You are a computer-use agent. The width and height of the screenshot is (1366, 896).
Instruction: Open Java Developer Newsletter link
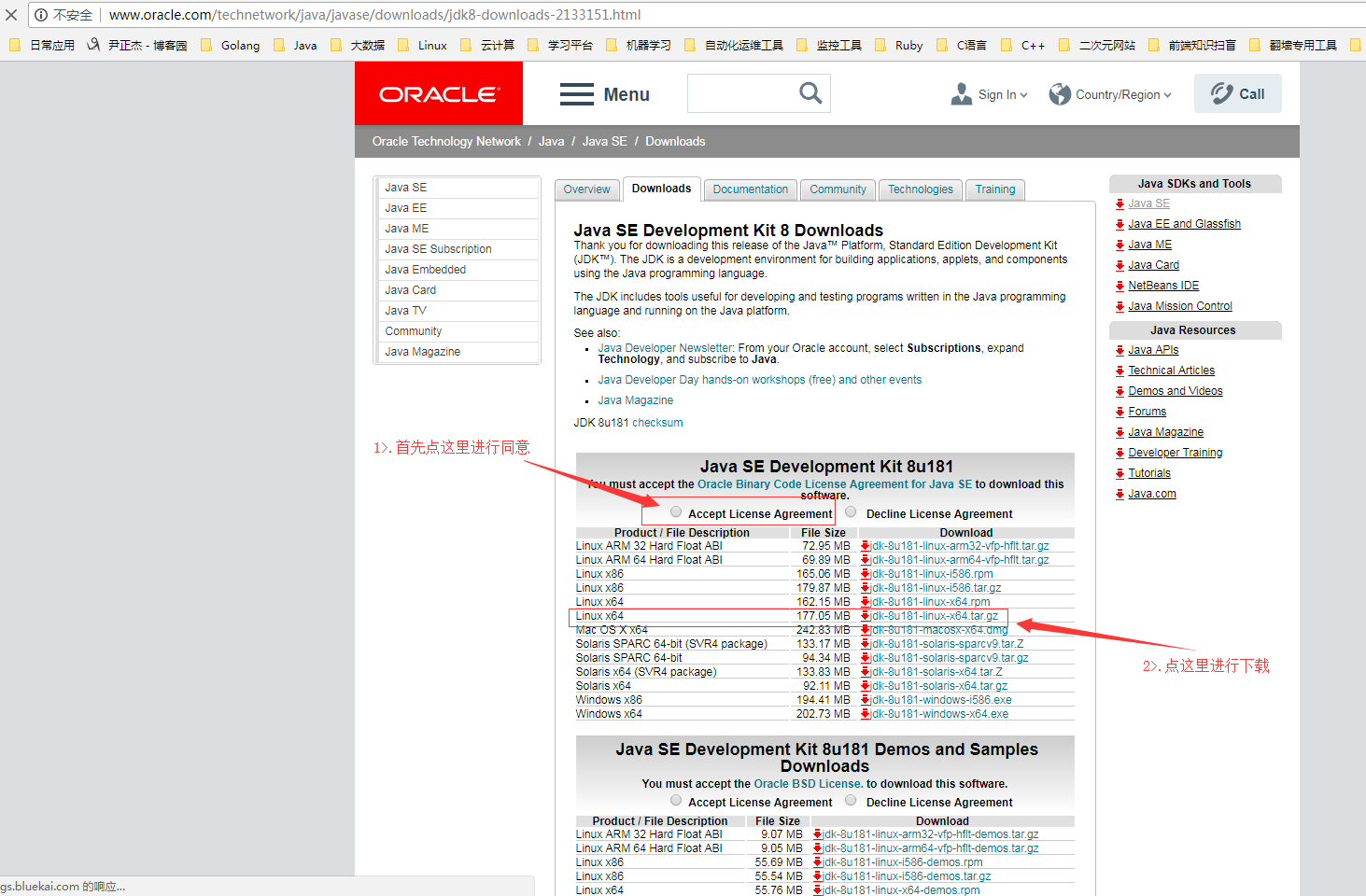coord(666,348)
